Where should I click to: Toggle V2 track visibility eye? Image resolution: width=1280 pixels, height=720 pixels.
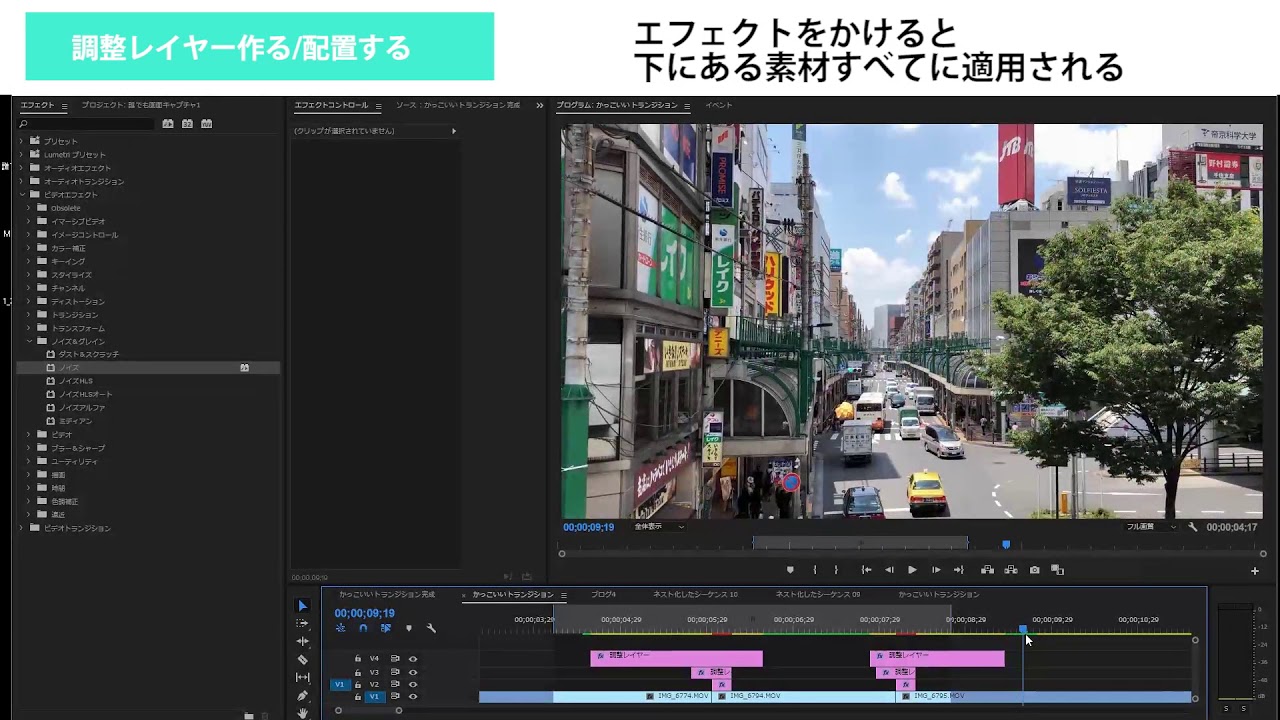pyautogui.click(x=413, y=684)
